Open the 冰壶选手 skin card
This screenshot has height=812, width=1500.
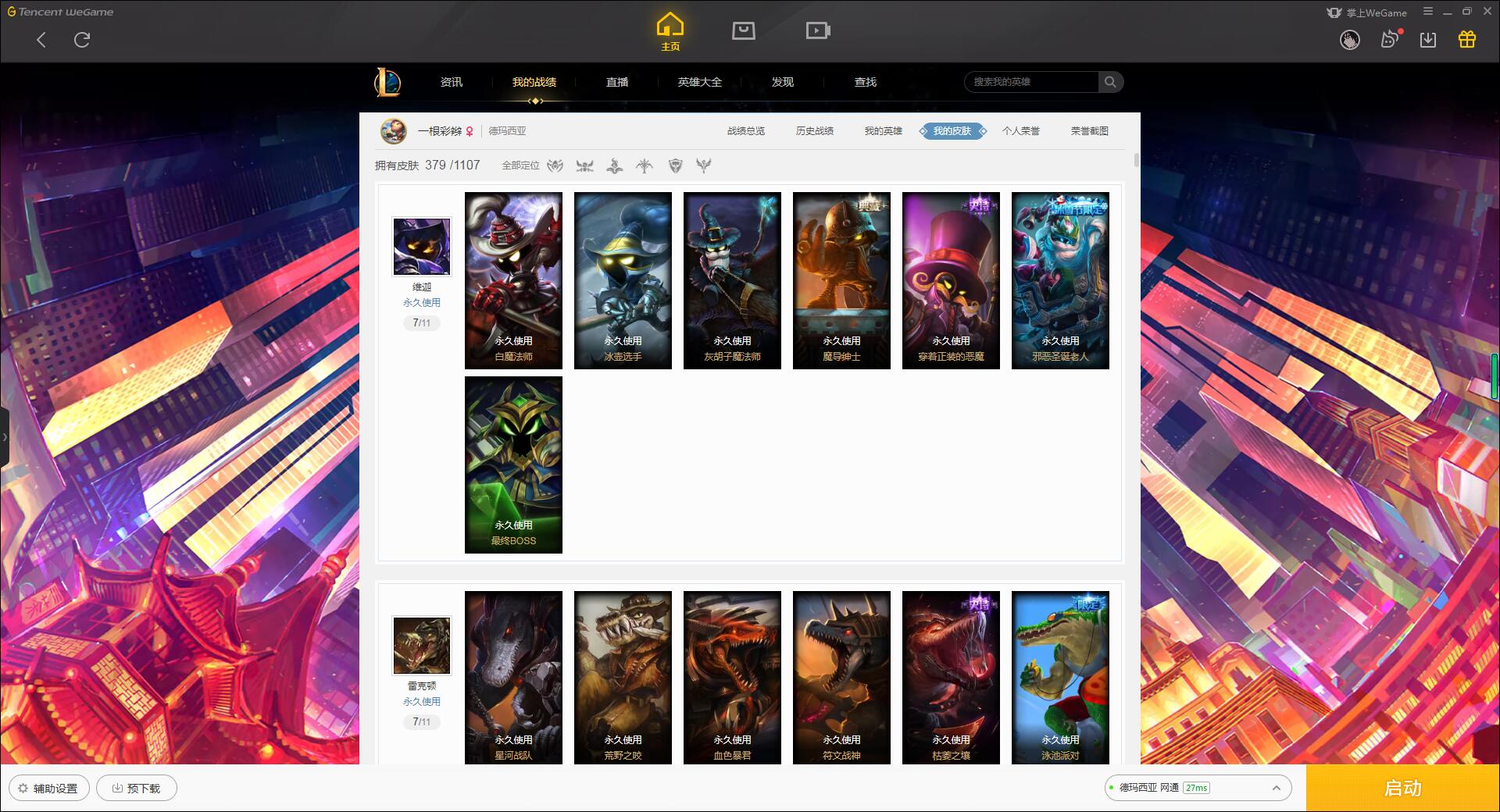click(x=623, y=280)
